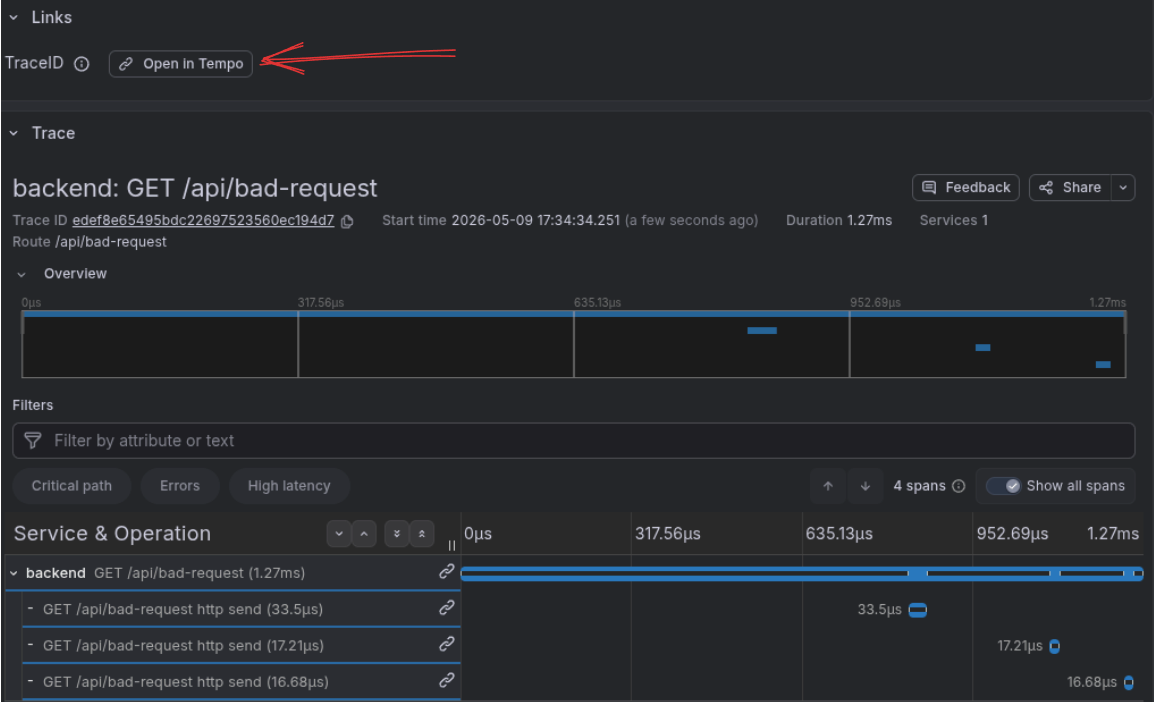Collapse the backend GET /api/bad-request span
The height and width of the screenshot is (702, 1154).
point(14,573)
